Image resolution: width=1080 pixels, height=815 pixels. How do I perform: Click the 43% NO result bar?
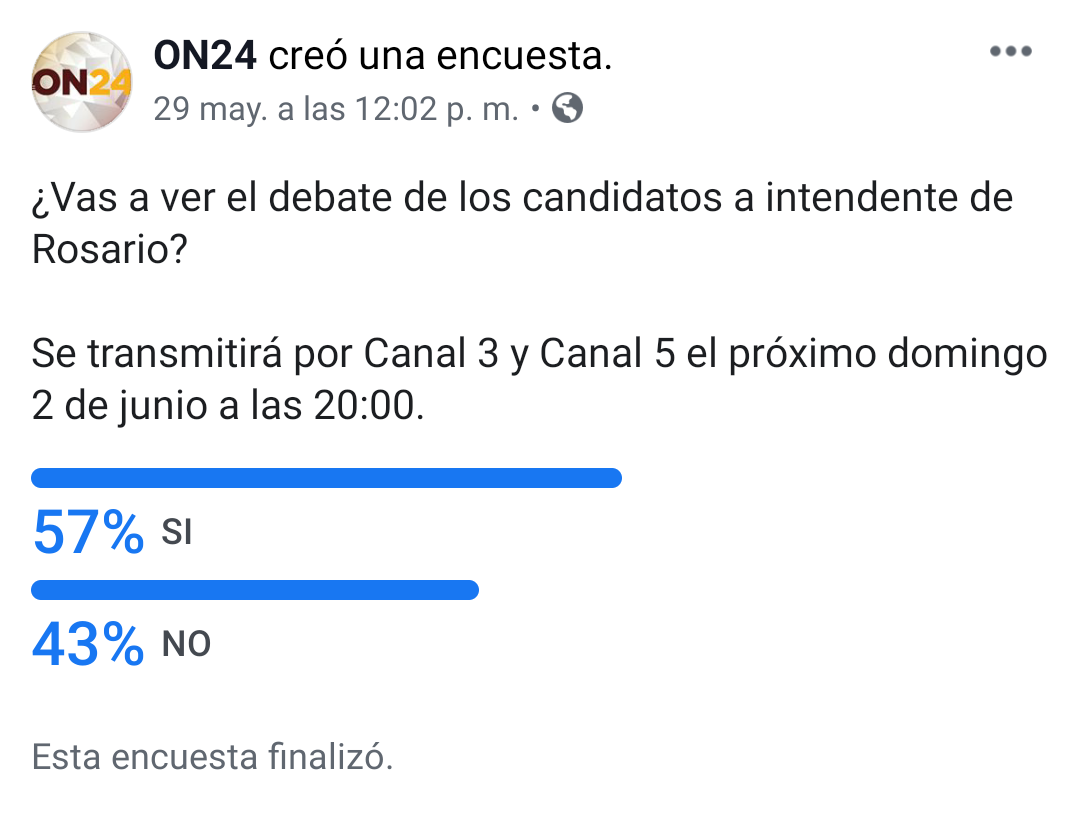(255, 590)
